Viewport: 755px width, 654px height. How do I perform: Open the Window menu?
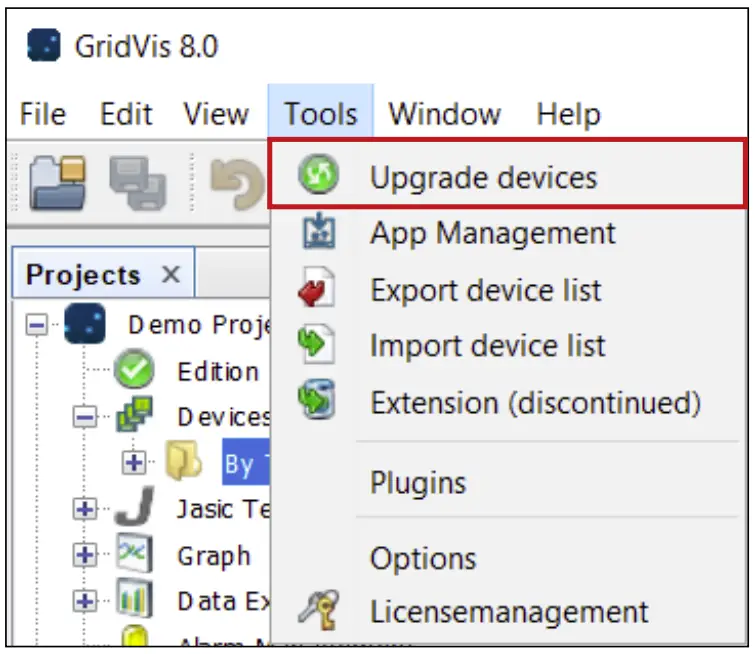click(x=444, y=114)
